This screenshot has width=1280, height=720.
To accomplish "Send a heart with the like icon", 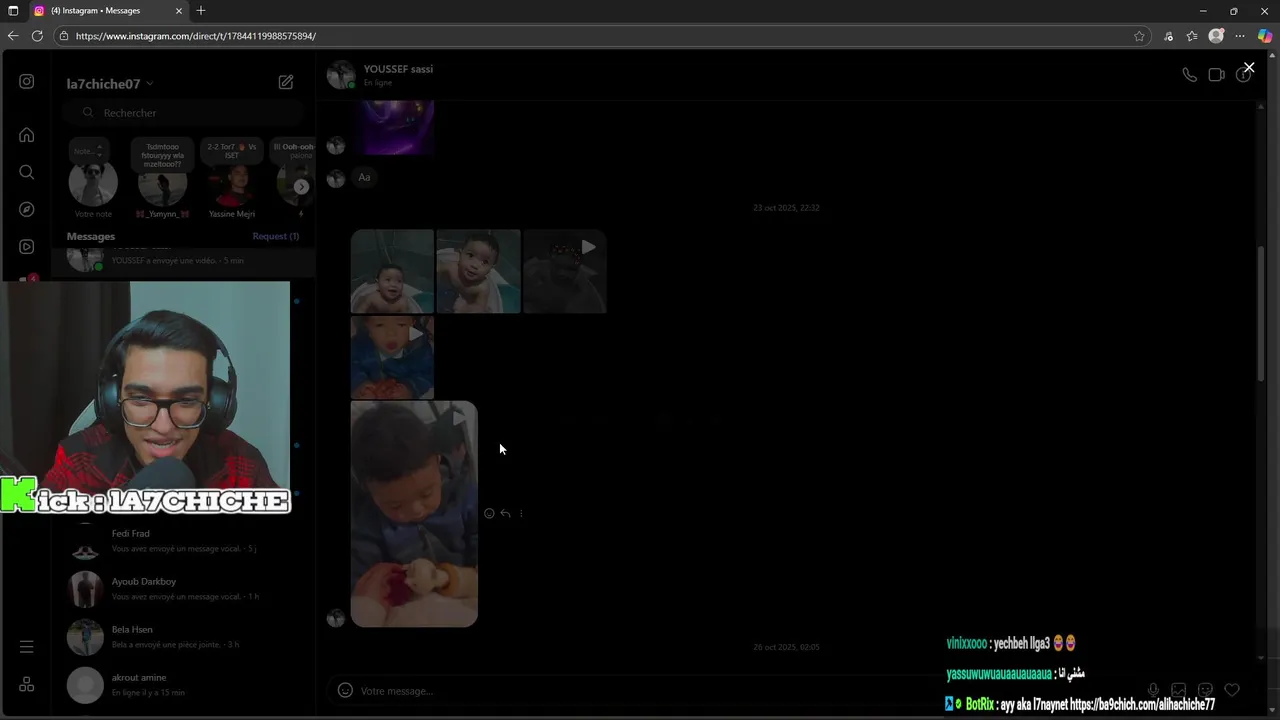I will click(x=1232, y=690).
